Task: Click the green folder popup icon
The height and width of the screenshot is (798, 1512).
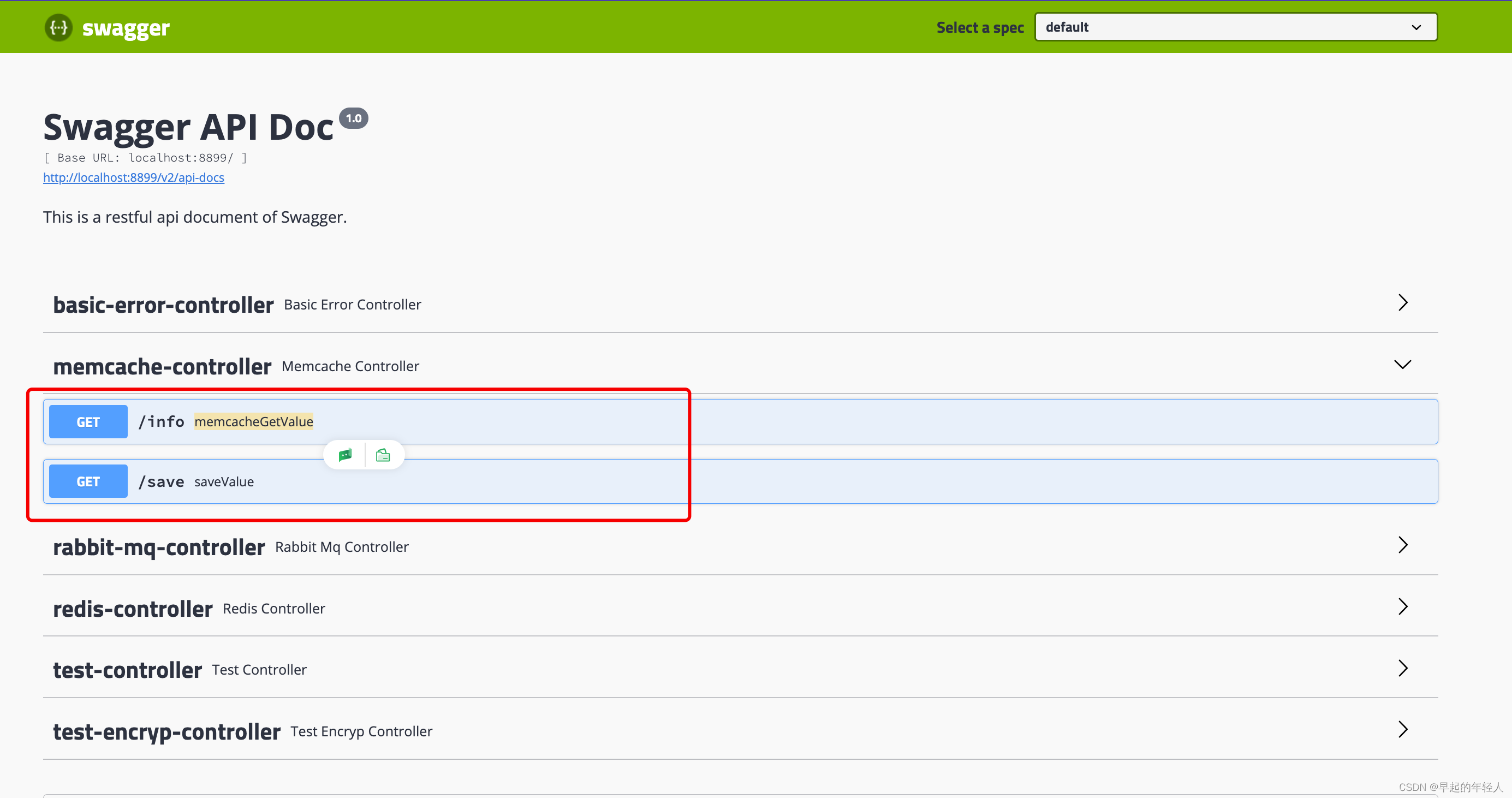Action: (x=383, y=455)
